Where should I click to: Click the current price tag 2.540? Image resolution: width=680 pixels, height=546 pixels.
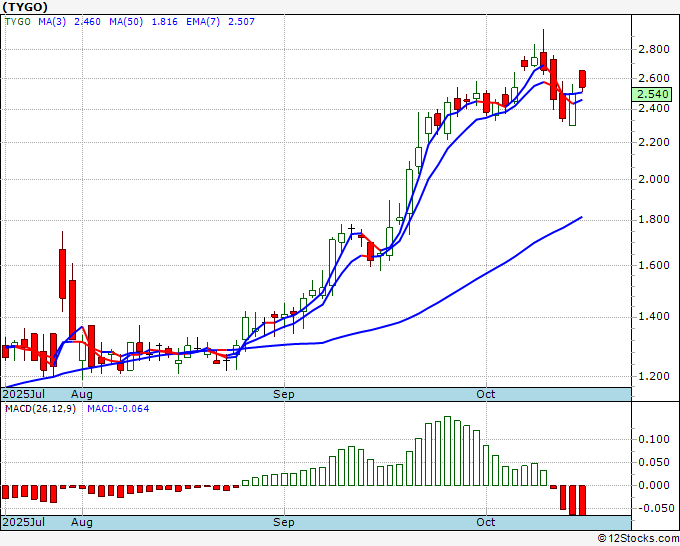(652, 94)
